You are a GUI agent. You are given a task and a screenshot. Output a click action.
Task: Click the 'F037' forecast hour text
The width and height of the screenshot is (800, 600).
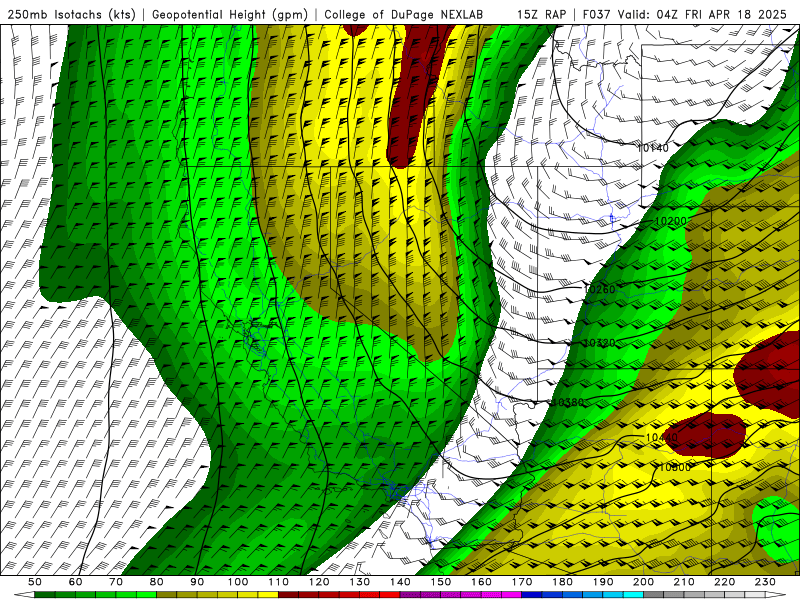point(596,14)
